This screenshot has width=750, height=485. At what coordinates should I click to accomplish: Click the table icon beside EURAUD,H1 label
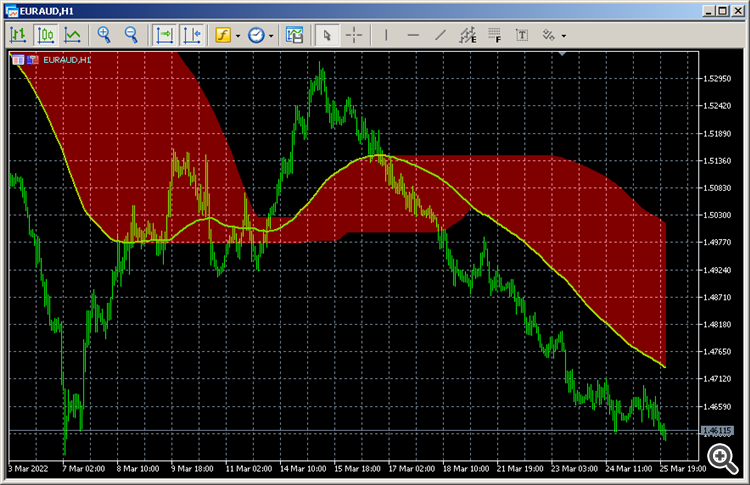[x=19, y=60]
